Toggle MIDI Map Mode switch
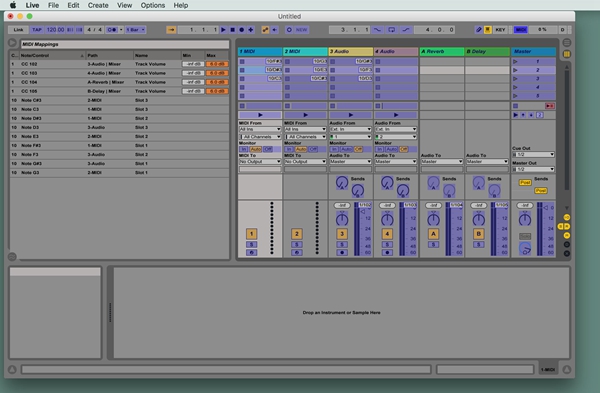 (520, 29)
